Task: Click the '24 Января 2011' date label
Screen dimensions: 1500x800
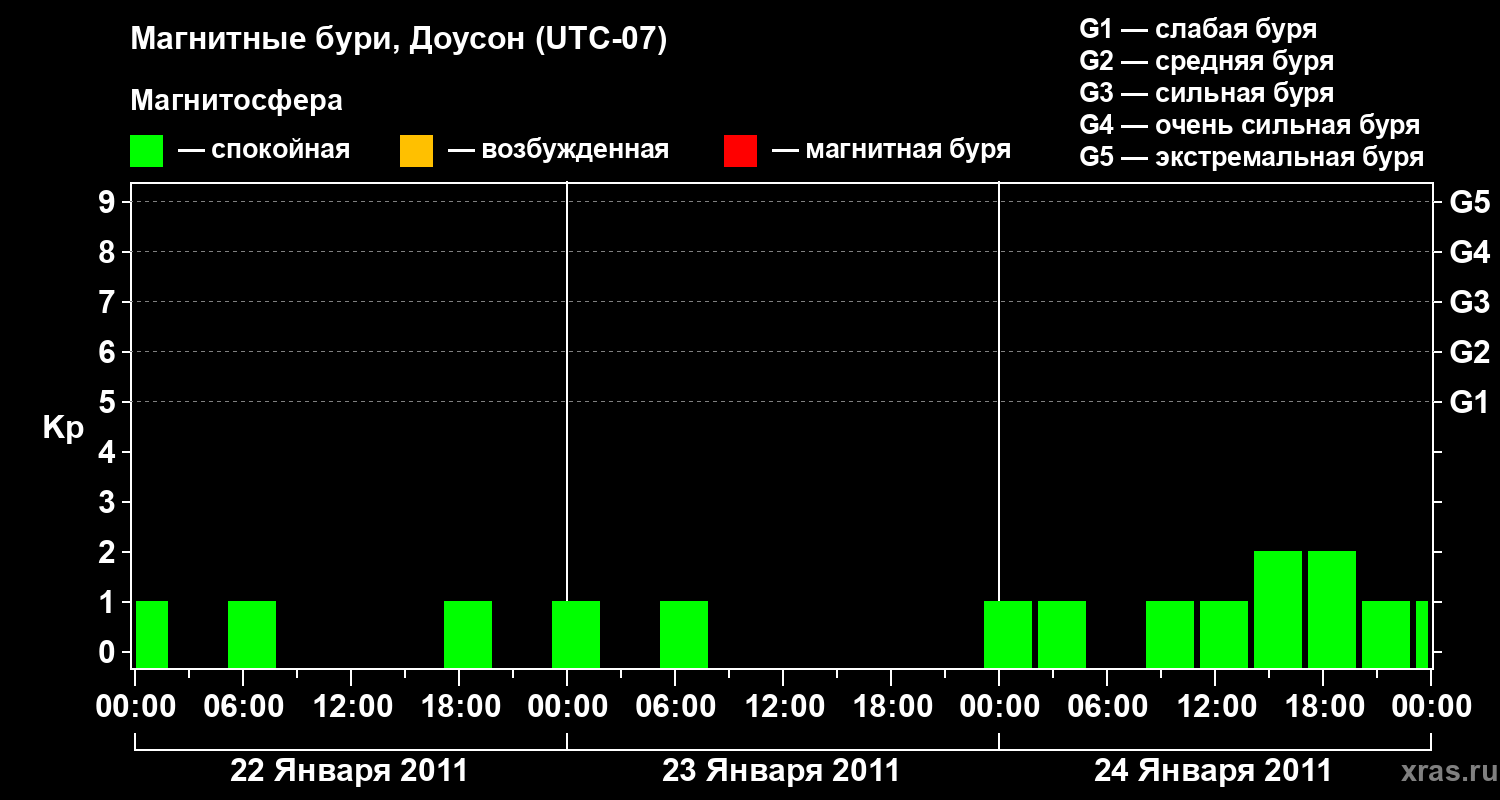Action: (1213, 771)
